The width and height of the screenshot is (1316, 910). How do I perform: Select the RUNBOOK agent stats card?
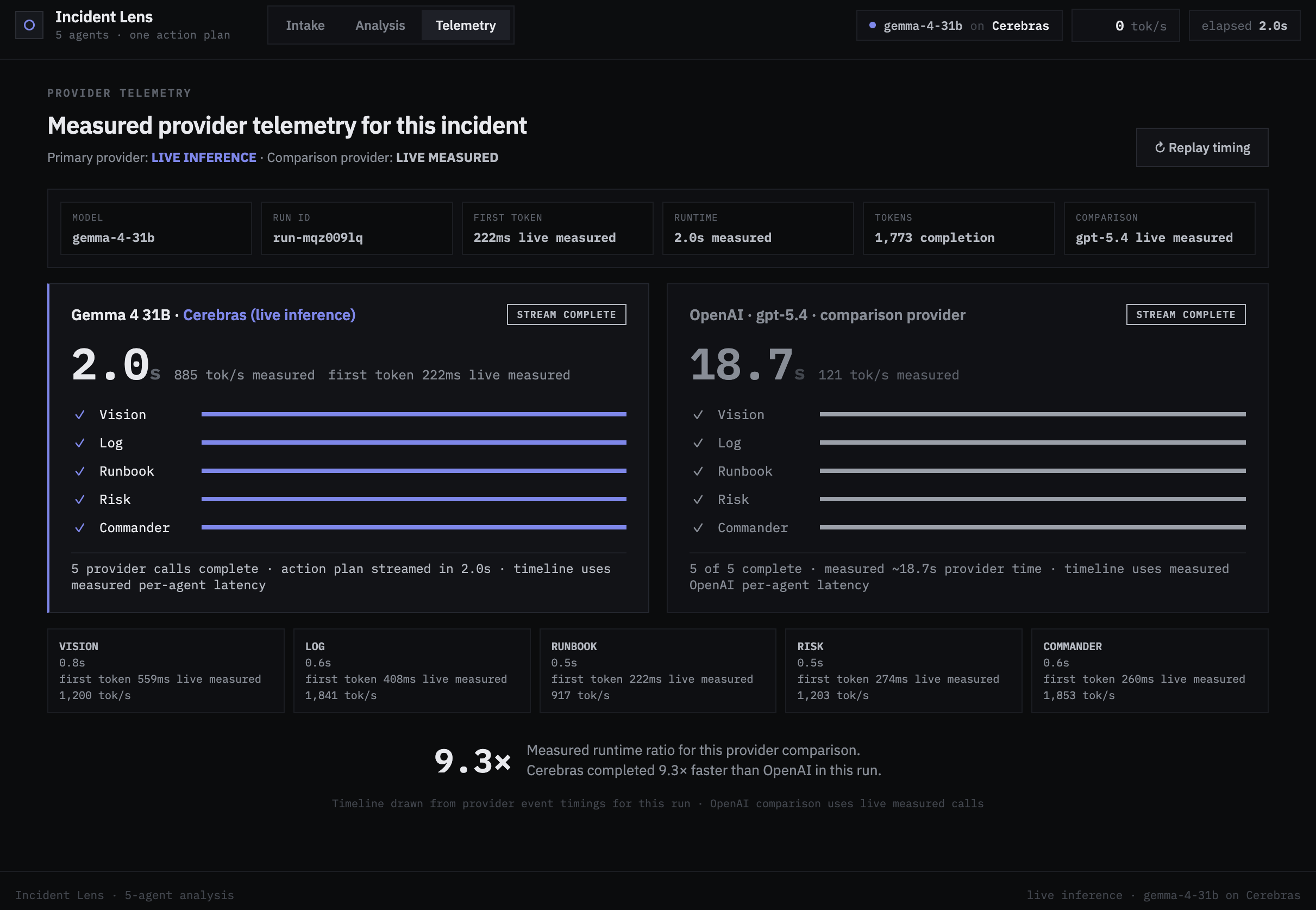[x=657, y=670]
